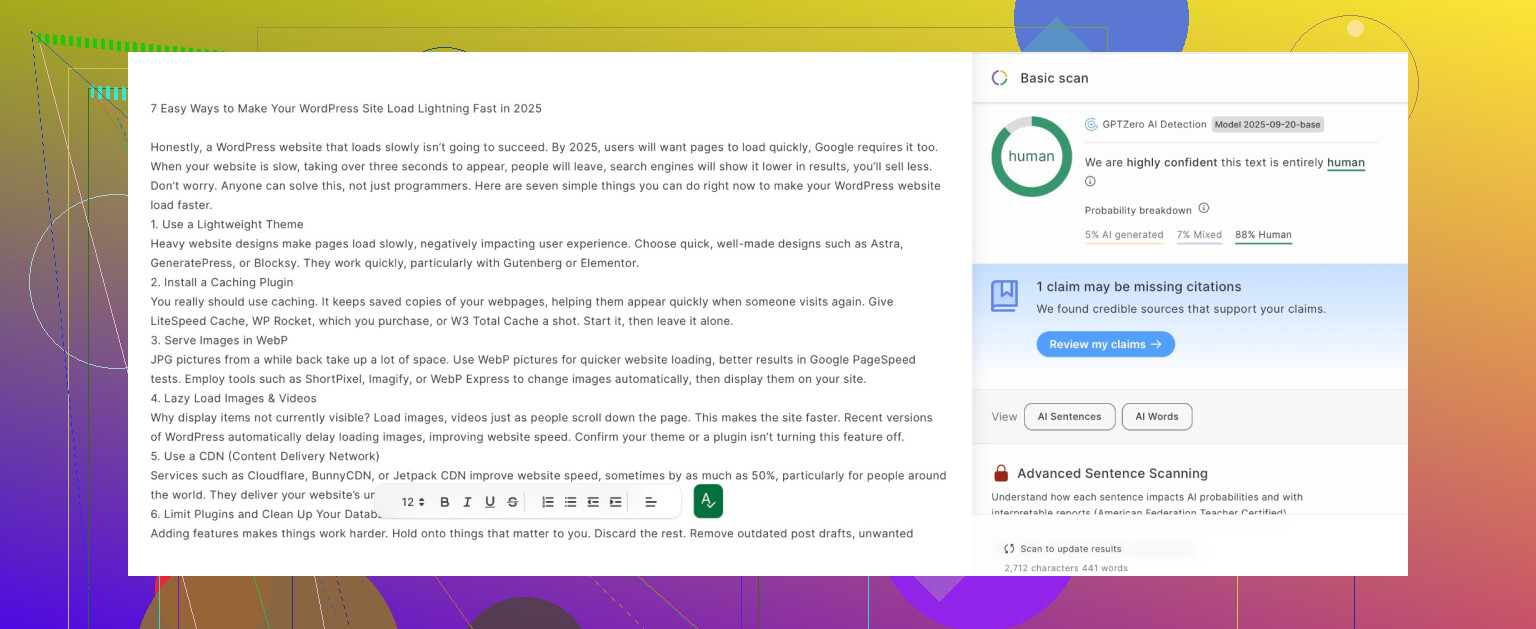Click the underlined human result link

click(1345, 163)
